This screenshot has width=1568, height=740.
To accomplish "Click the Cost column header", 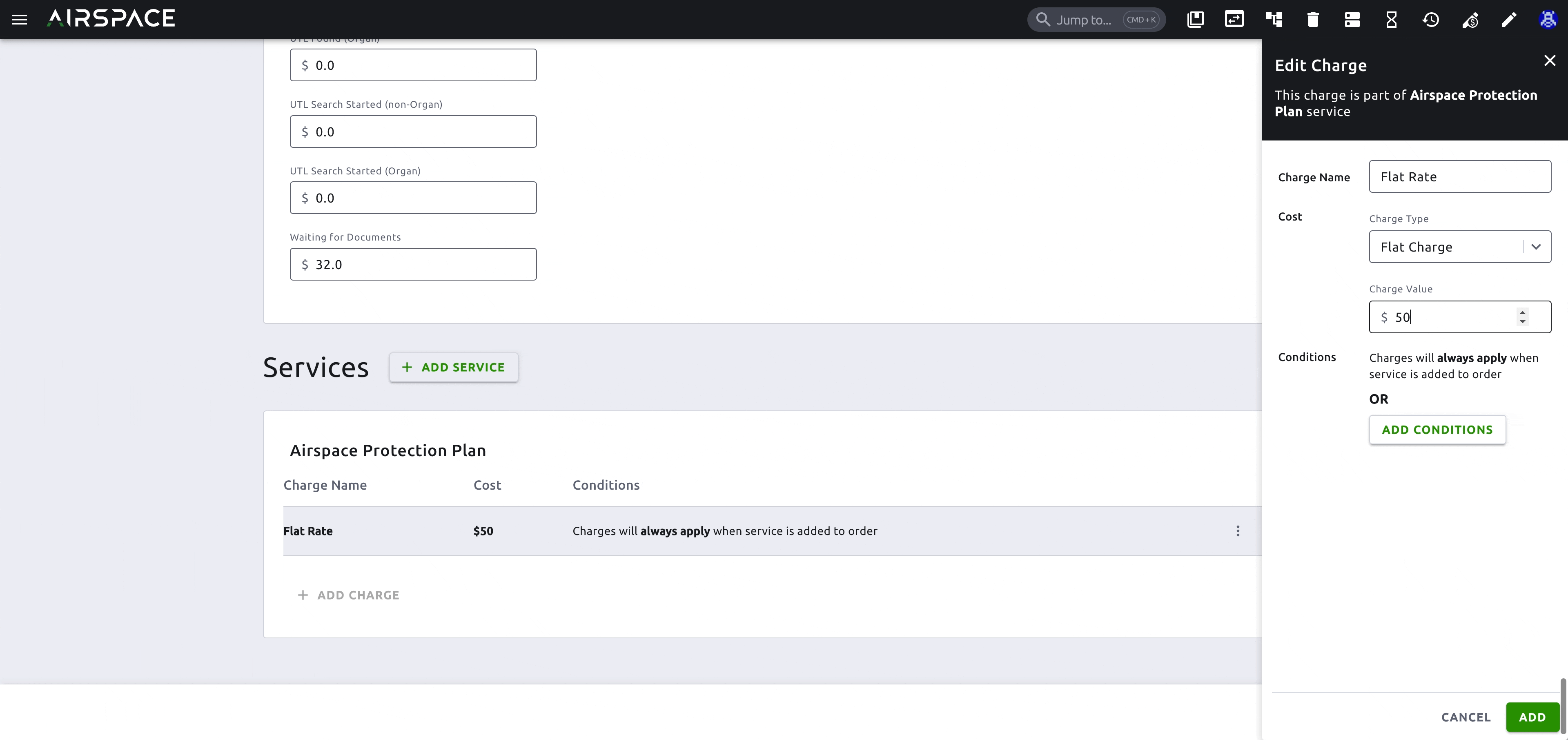I will (x=487, y=485).
